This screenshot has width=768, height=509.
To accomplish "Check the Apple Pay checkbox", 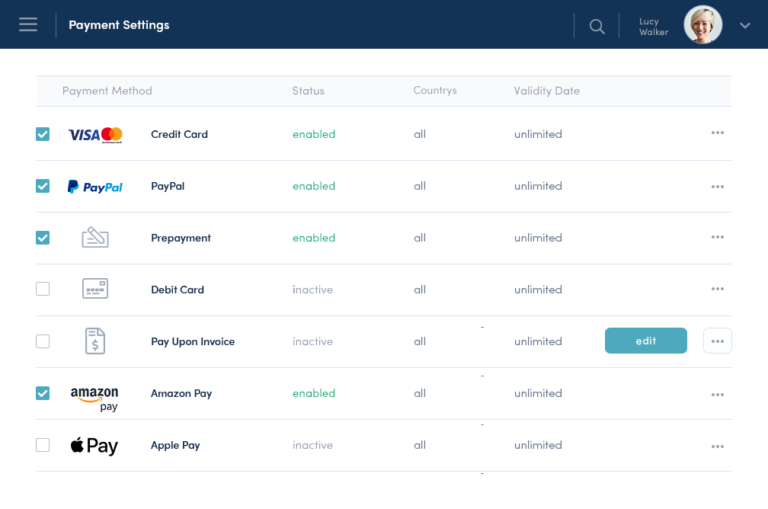I will pyautogui.click(x=43, y=445).
